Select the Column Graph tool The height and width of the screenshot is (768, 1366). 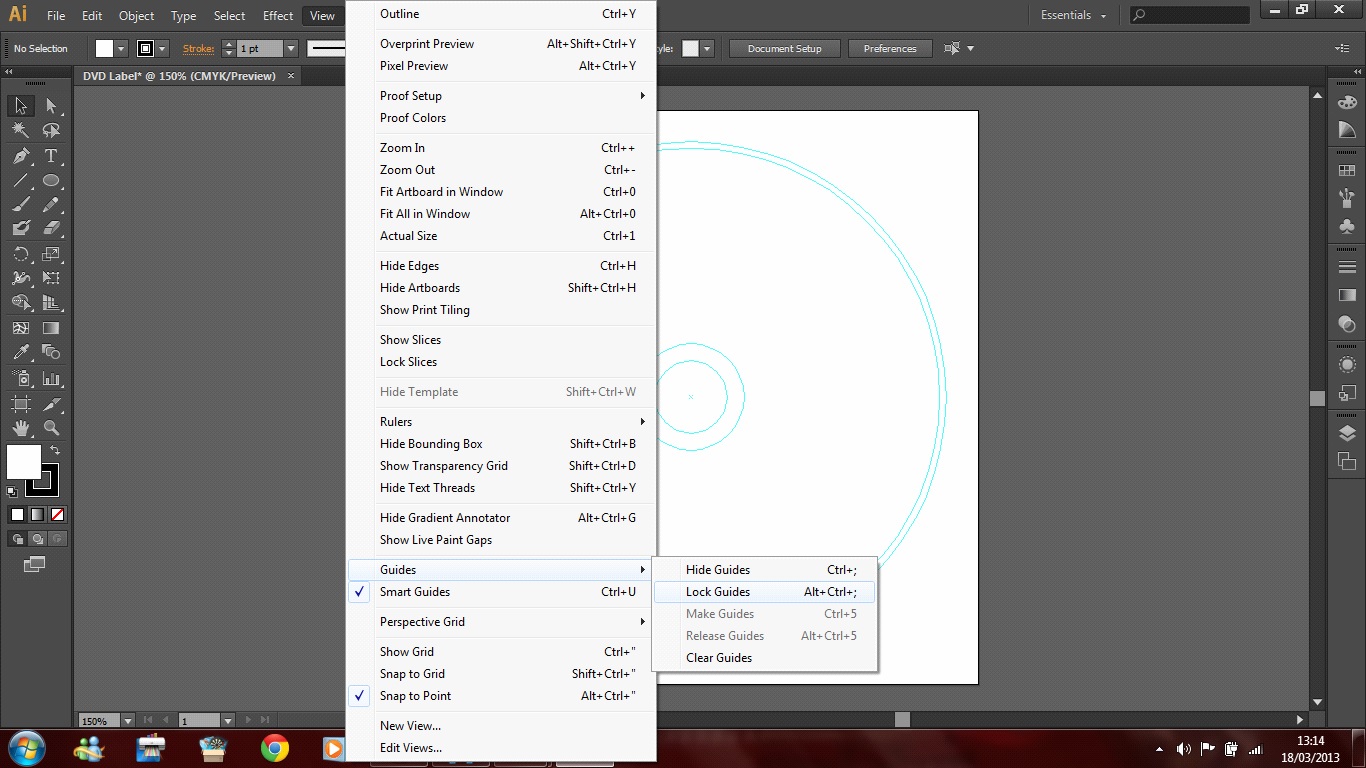pyautogui.click(x=51, y=379)
